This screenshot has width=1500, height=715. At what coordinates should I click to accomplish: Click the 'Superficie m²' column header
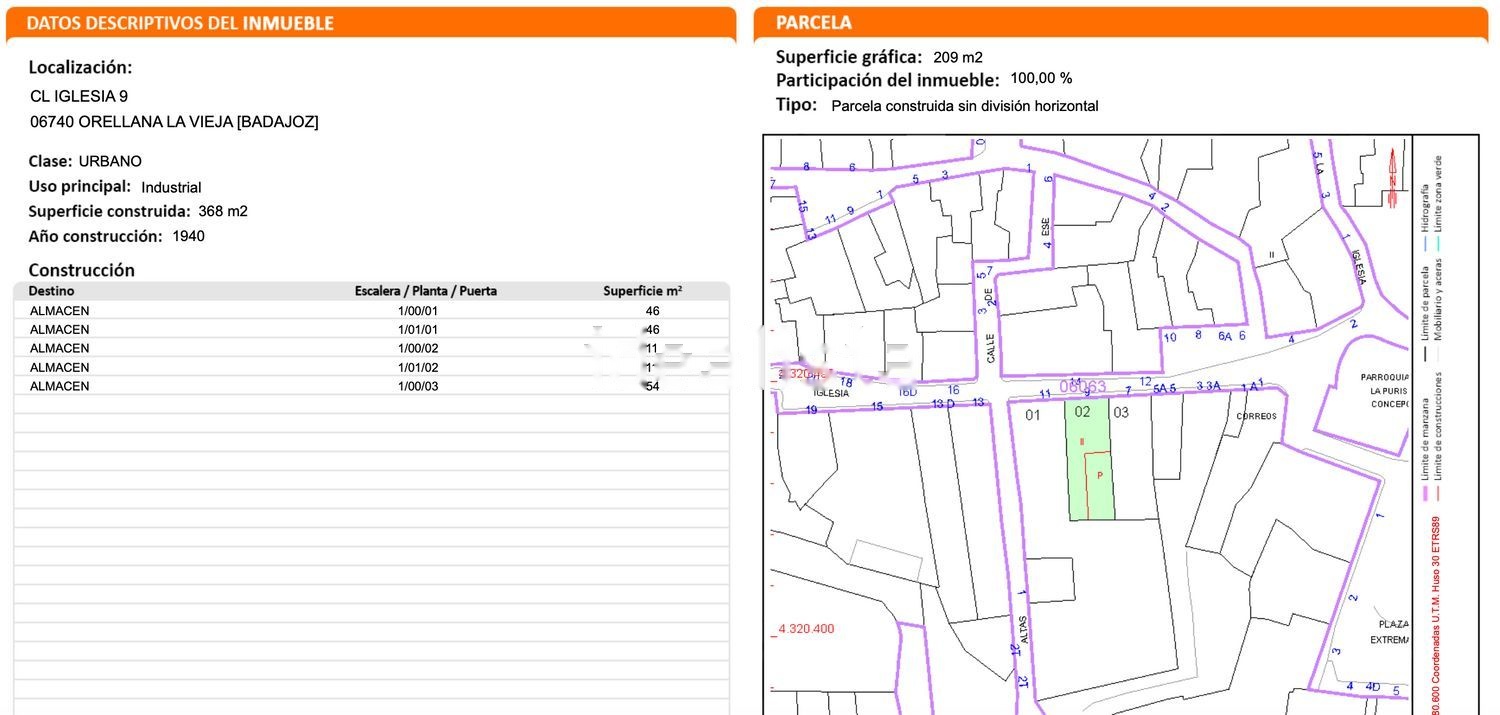click(643, 291)
